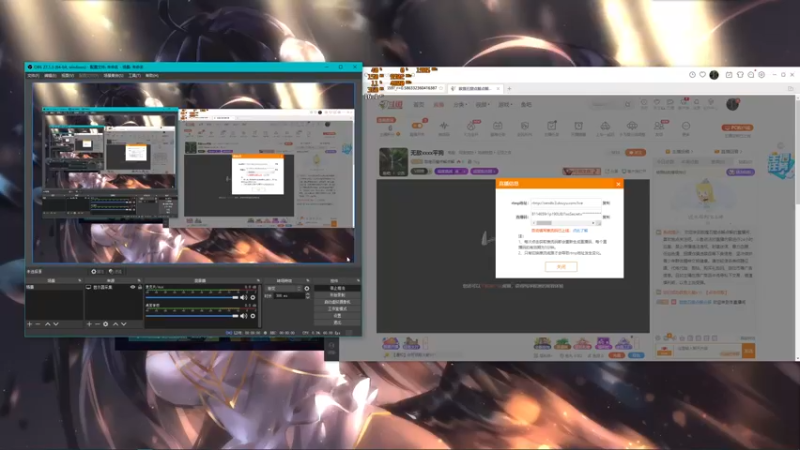The image size is (800, 450).
Task: Open 设置 from OBS controls
Action: point(337,315)
